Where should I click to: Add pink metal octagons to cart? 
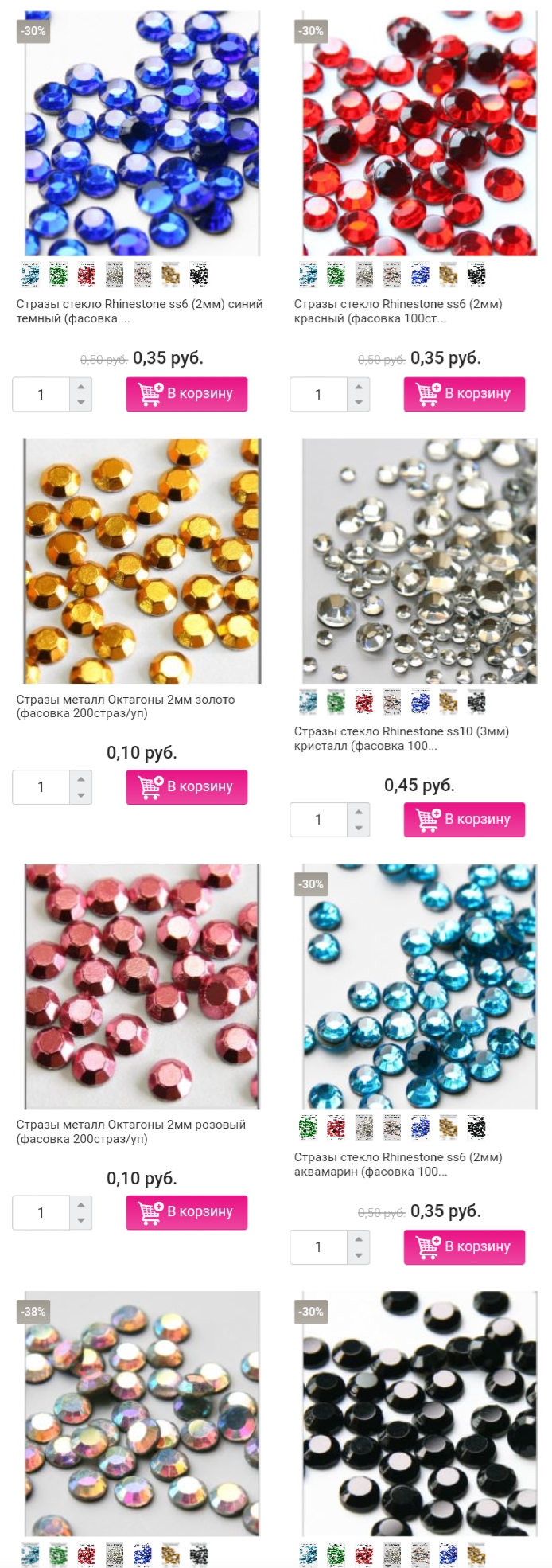187,1213
